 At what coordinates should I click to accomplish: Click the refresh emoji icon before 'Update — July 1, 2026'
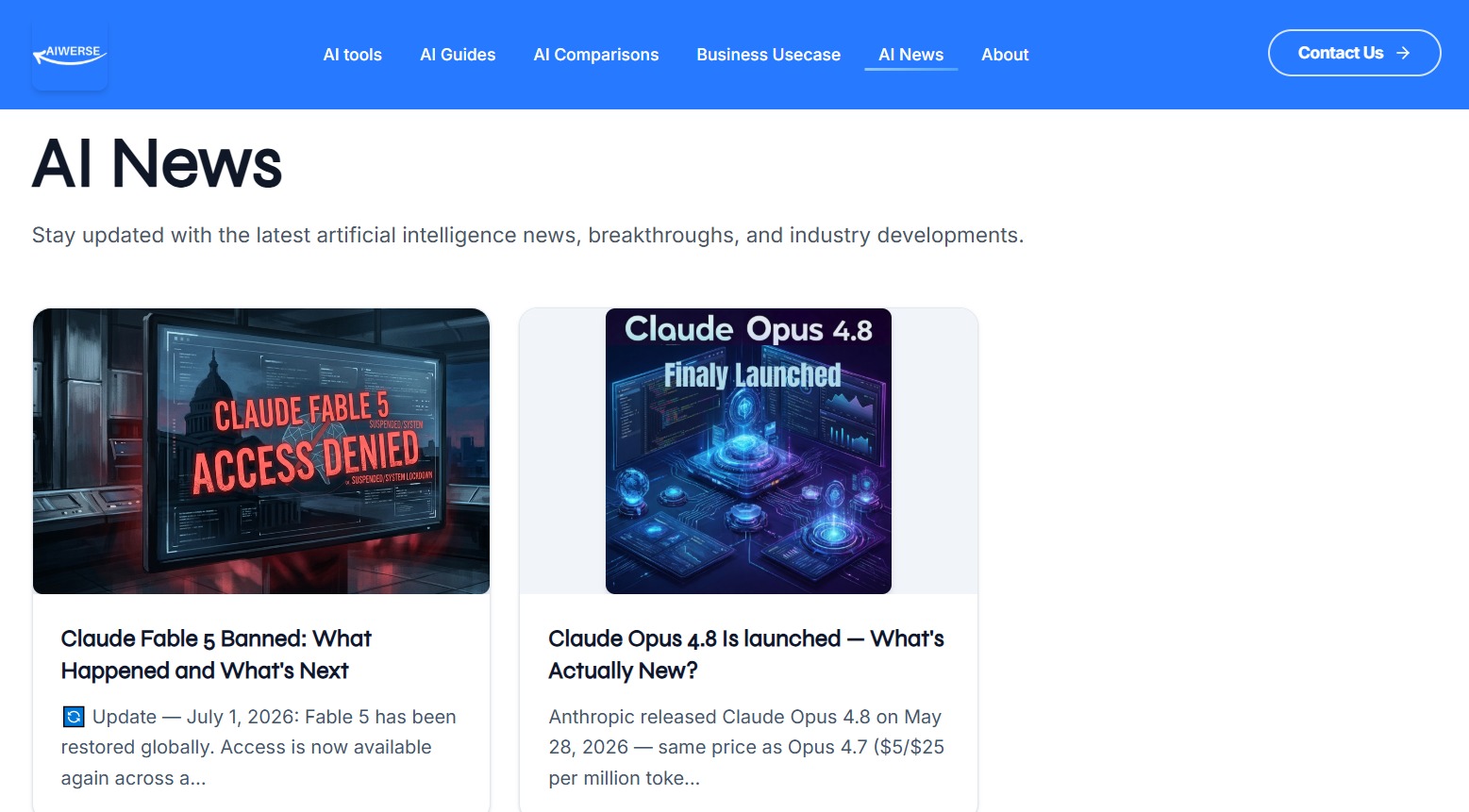pos(74,717)
